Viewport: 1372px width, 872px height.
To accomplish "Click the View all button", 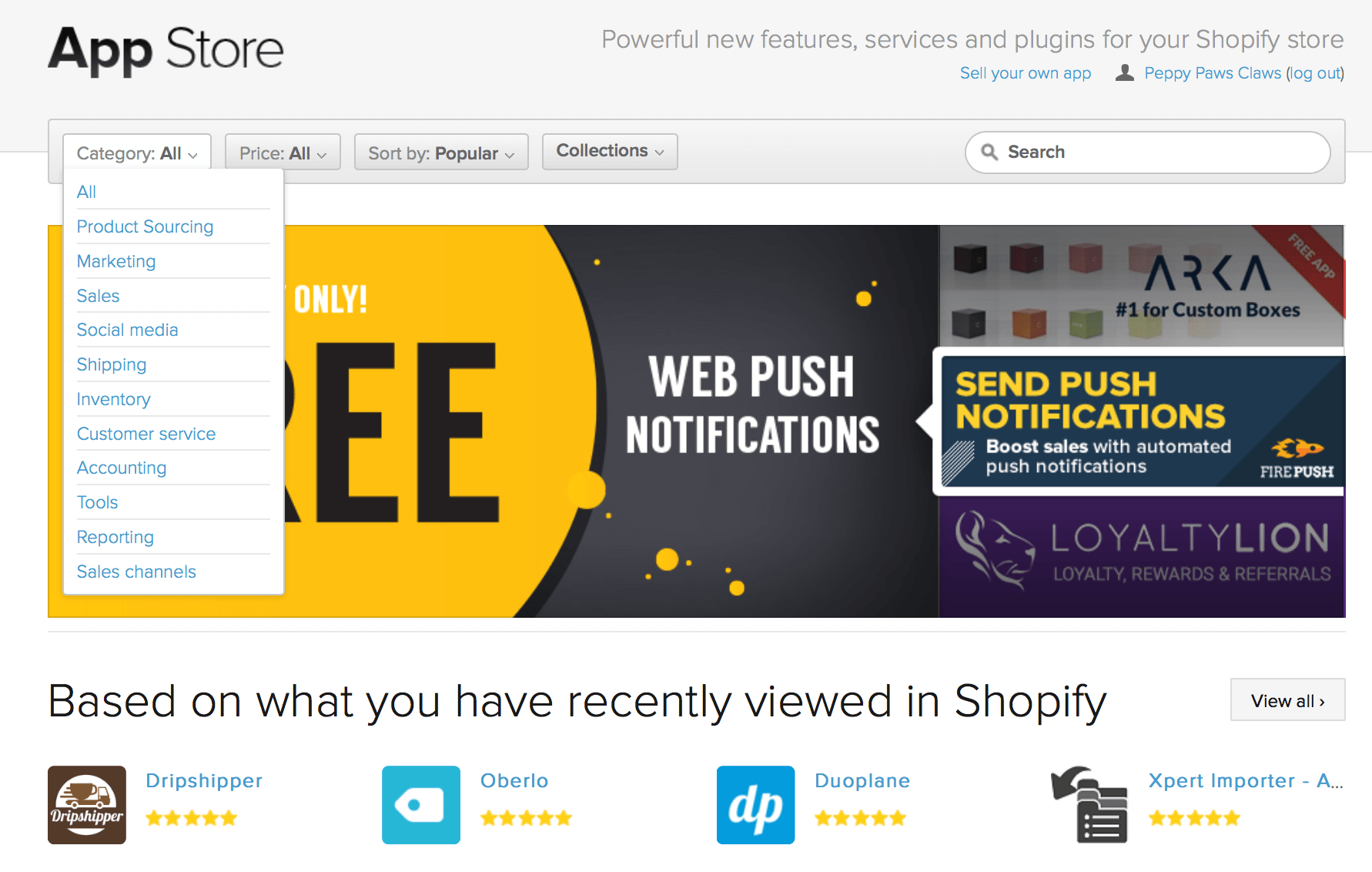I will tap(1287, 700).
